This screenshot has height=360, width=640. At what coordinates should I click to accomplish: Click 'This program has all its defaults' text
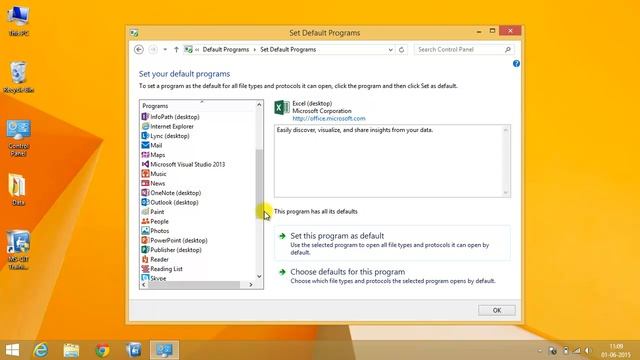[x=316, y=211]
